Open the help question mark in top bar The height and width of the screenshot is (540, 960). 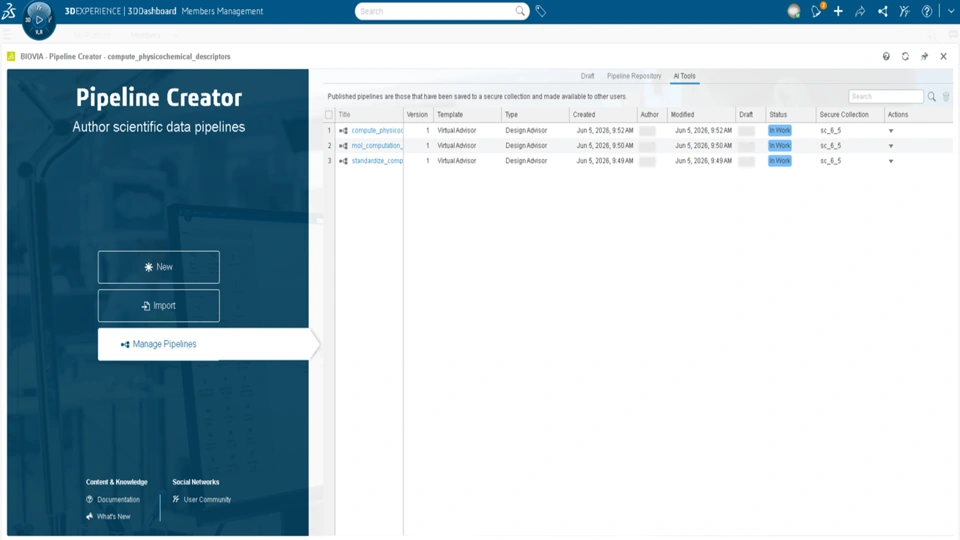(927, 11)
